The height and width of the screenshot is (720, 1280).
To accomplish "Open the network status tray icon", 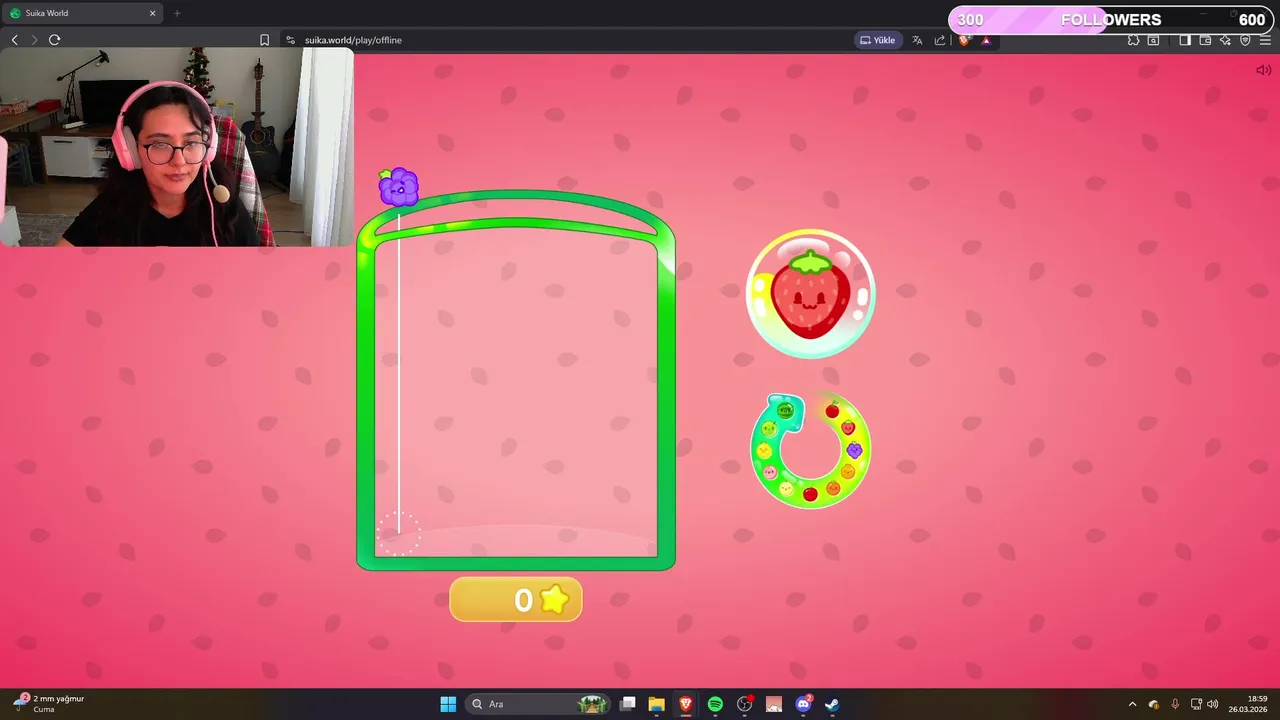I will 1196,704.
